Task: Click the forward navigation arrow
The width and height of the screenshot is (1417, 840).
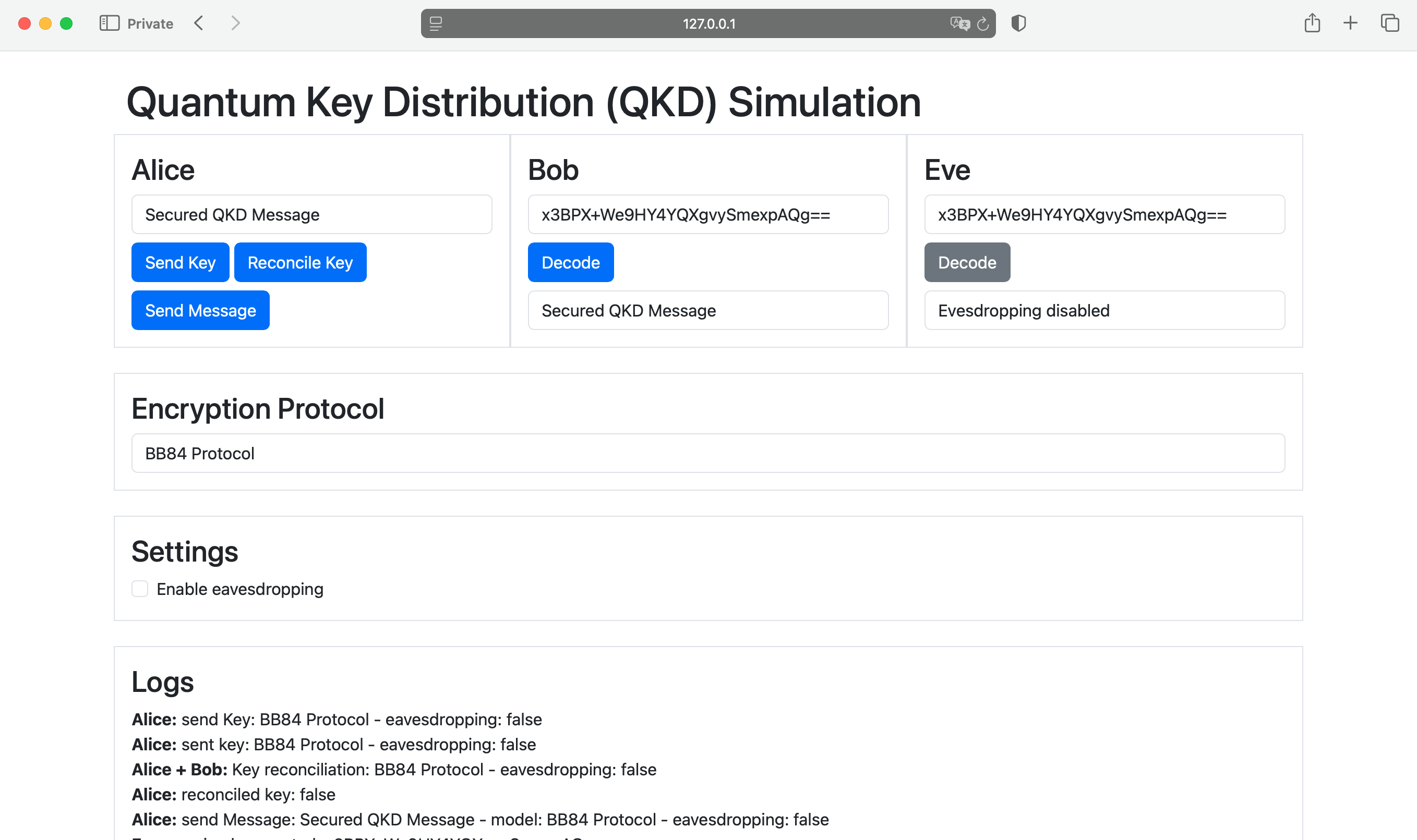Action: pos(236,23)
